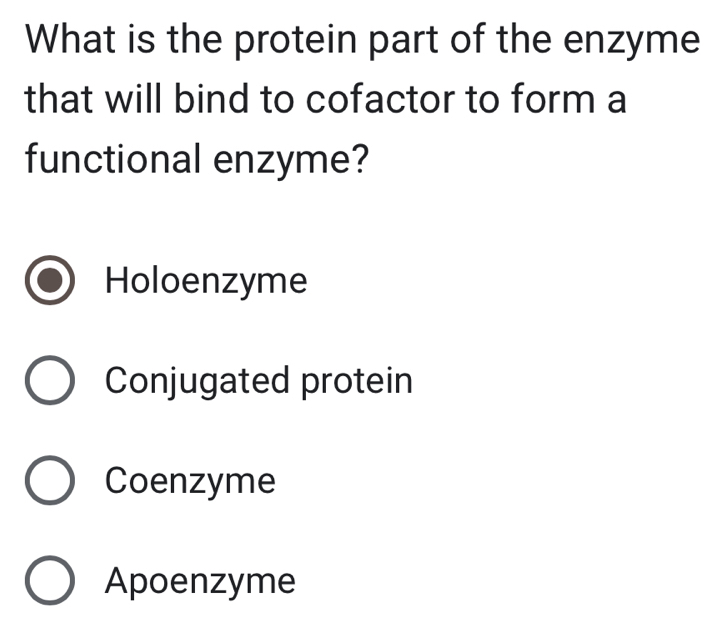
Task: Pick the Apoenzyme radio button
Action: click(x=48, y=581)
